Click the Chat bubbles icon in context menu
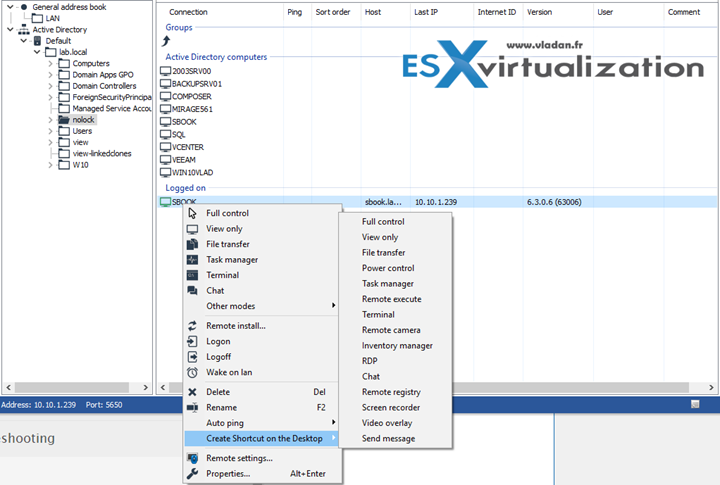 (x=192, y=291)
